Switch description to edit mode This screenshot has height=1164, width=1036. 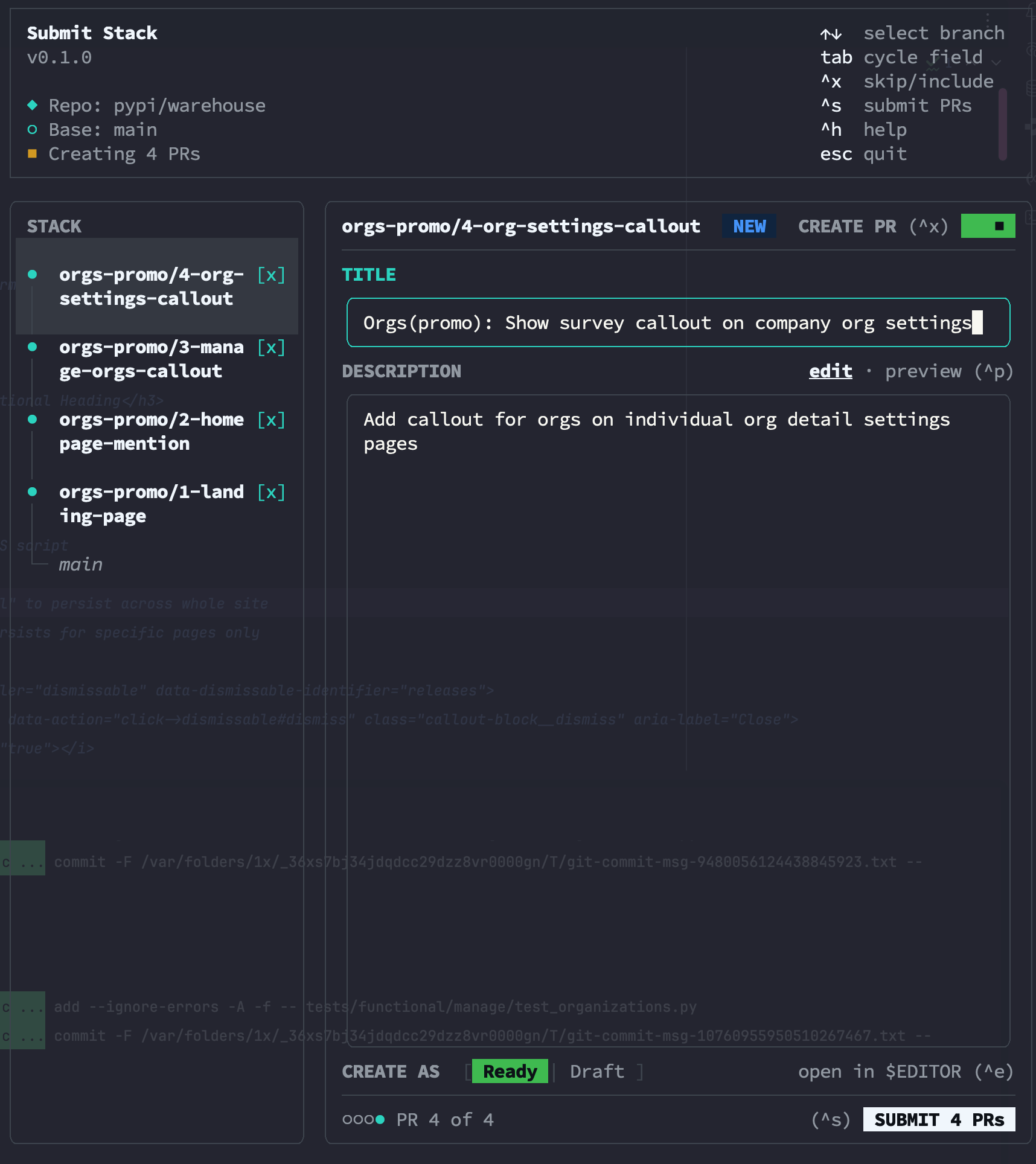click(x=831, y=371)
